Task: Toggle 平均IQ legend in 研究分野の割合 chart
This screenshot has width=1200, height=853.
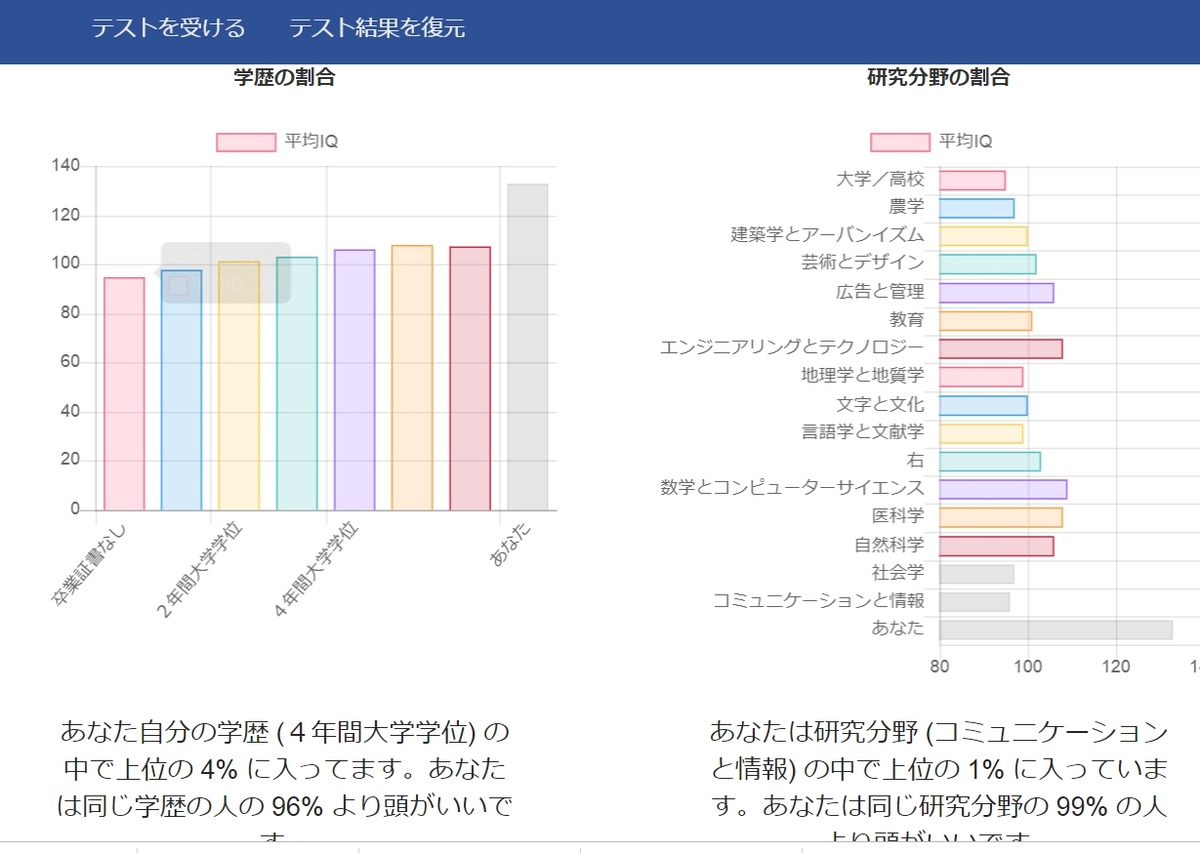Action: click(x=931, y=142)
